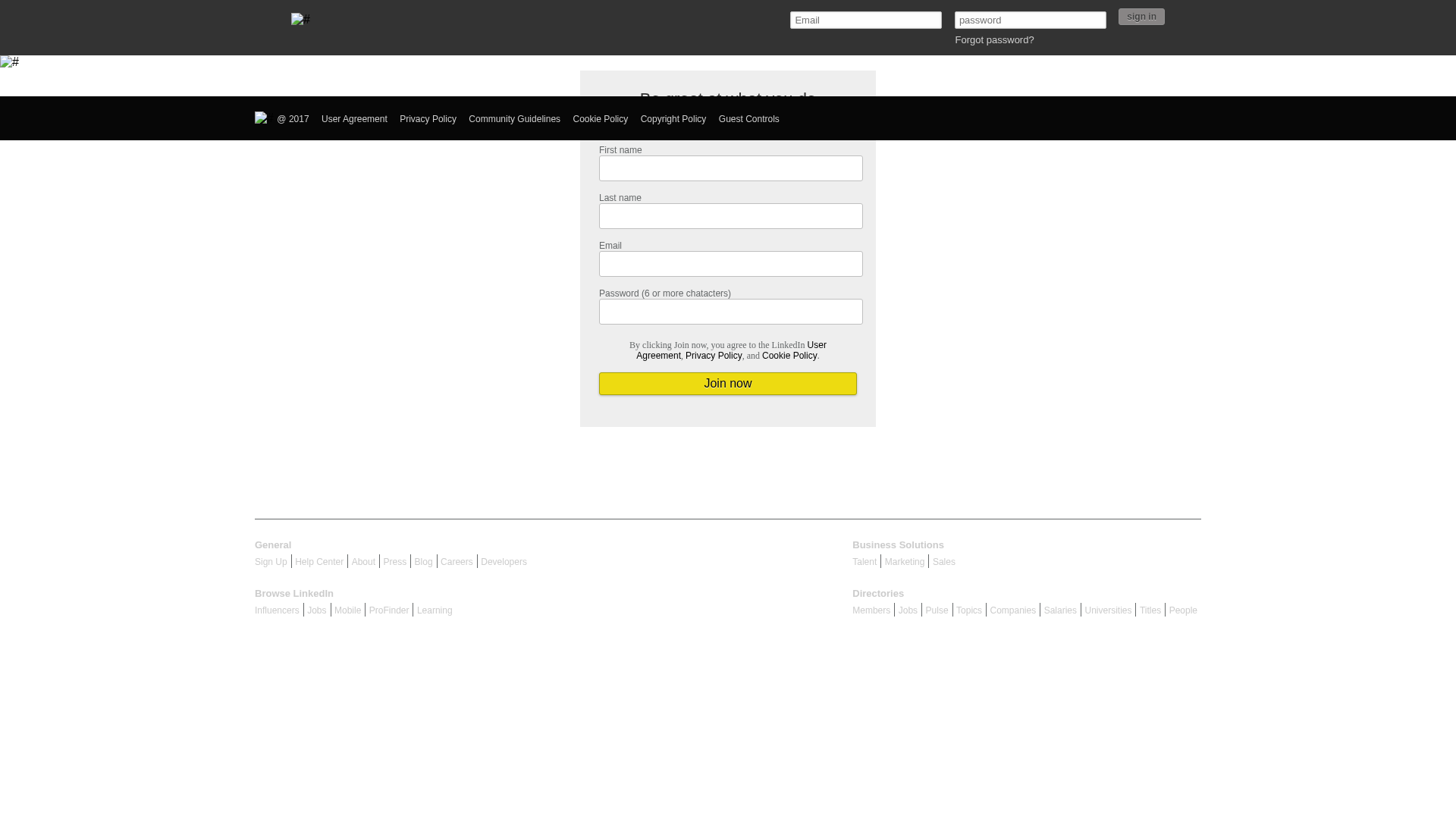Screen dimensions: 1456x819
Task: Open Titles under Directories
Action: tap(1150, 610)
